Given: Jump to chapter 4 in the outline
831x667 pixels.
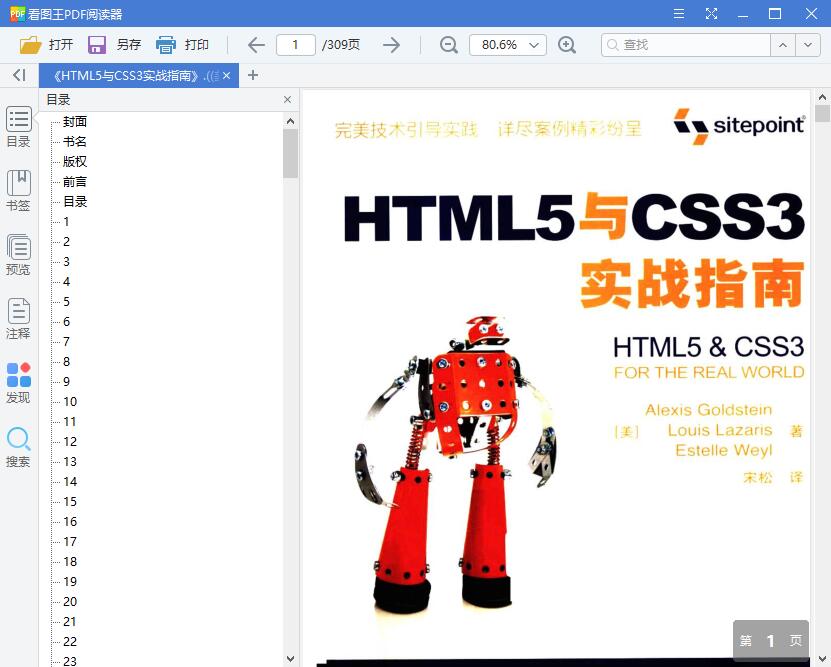Looking at the screenshot, I should tap(66, 282).
